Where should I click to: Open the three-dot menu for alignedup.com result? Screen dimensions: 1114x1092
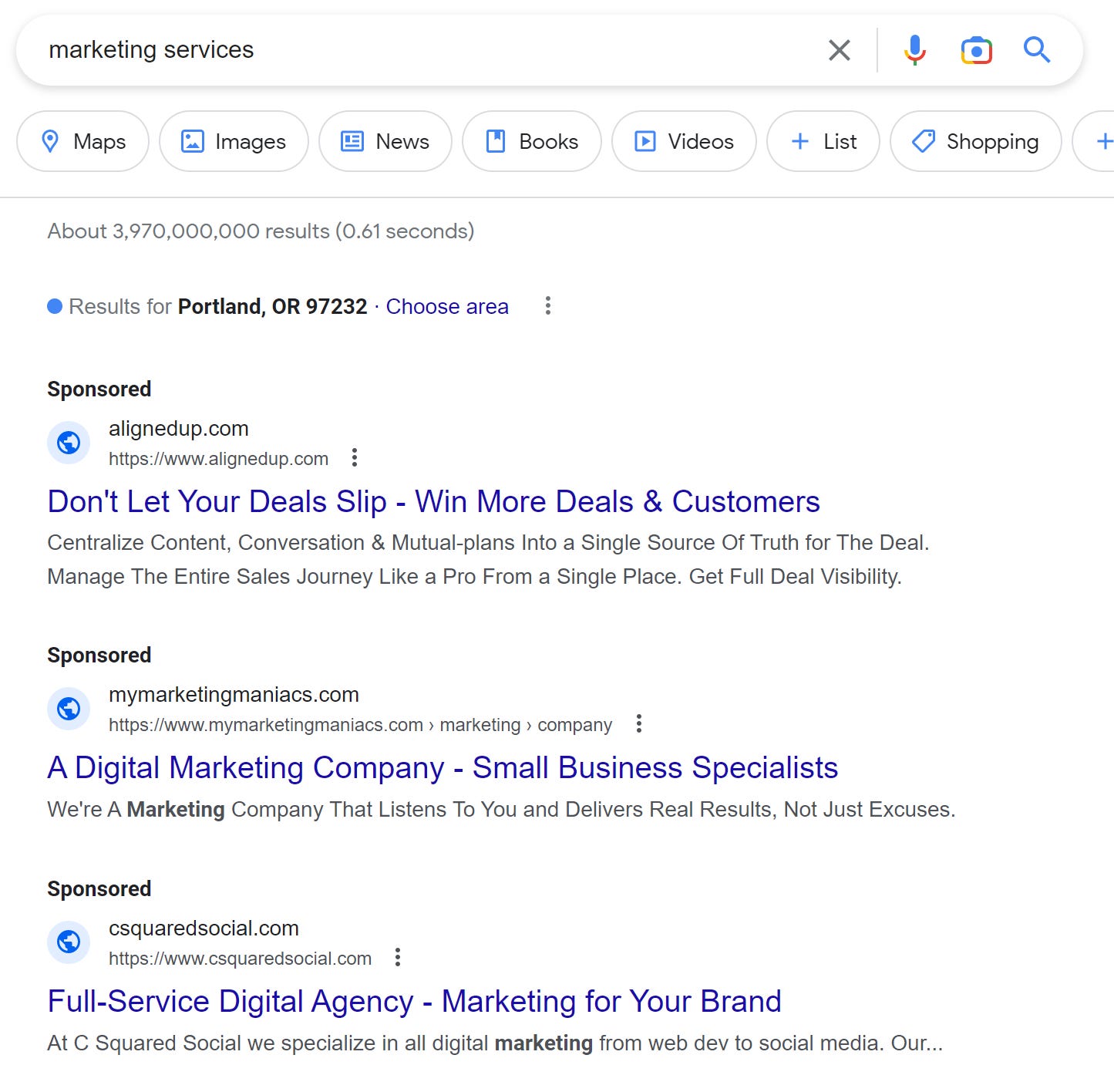coord(355,457)
